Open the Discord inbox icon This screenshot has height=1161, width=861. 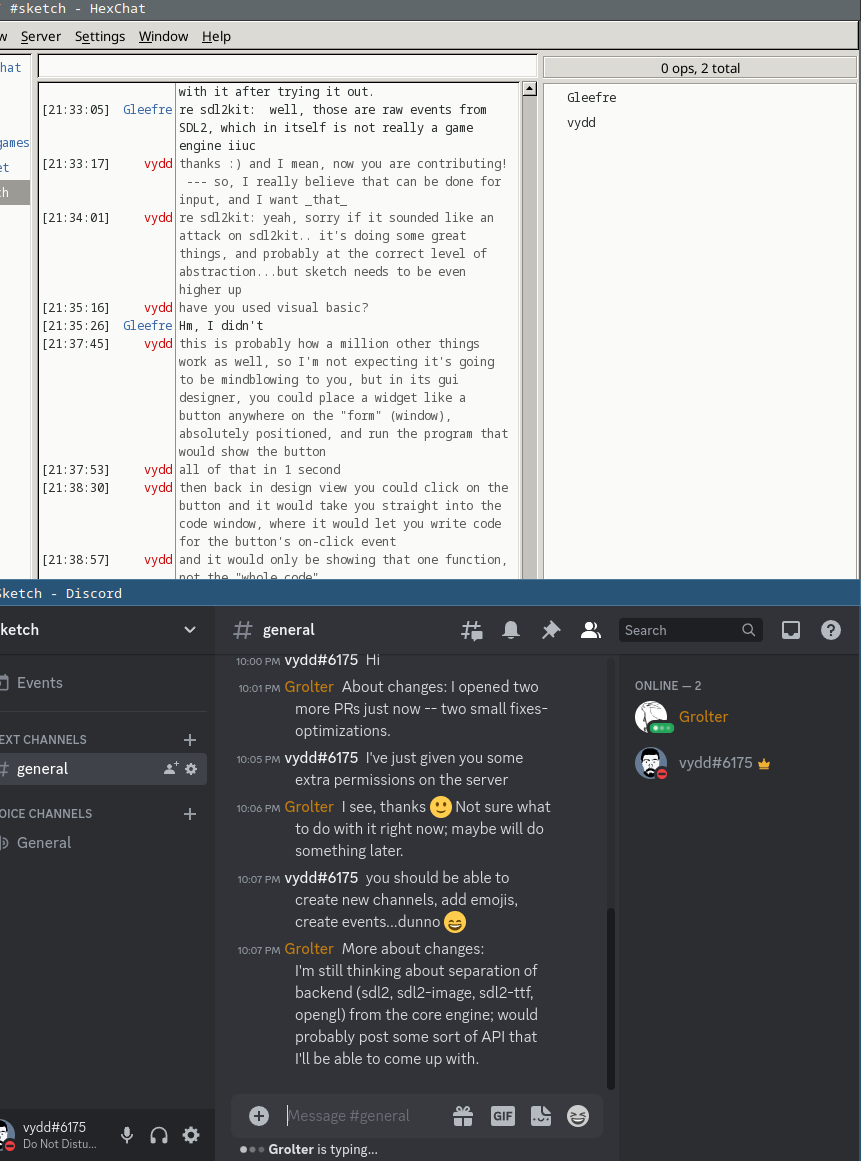[791, 630]
